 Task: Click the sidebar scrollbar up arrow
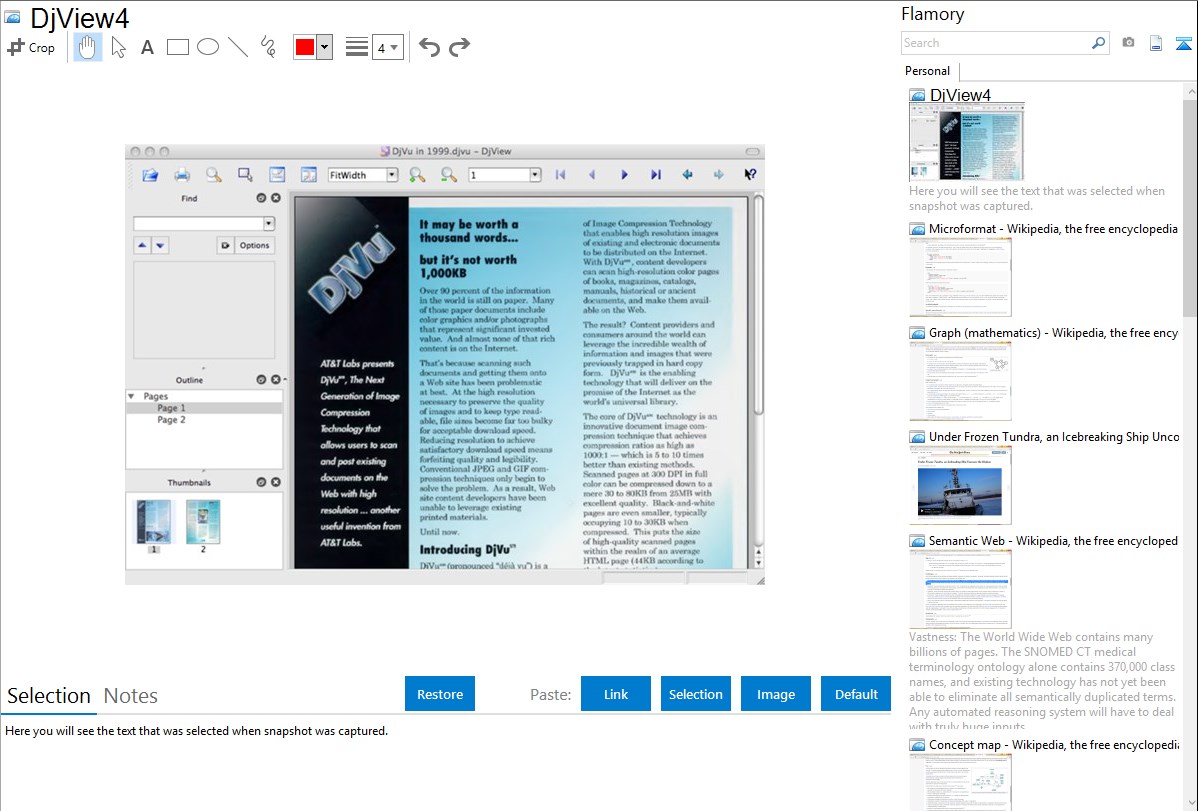point(1190,92)
